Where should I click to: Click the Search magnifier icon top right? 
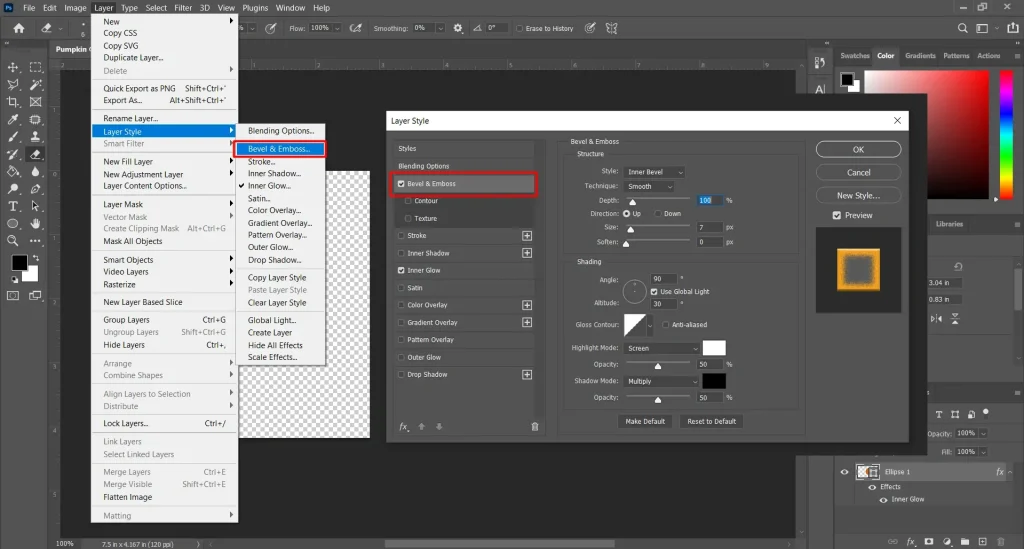coord(963,28)
